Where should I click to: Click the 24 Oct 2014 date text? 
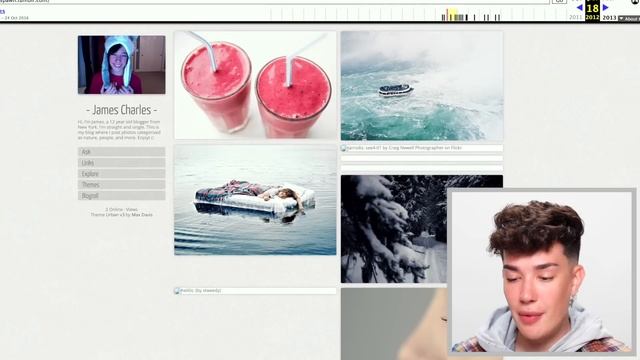17,18
